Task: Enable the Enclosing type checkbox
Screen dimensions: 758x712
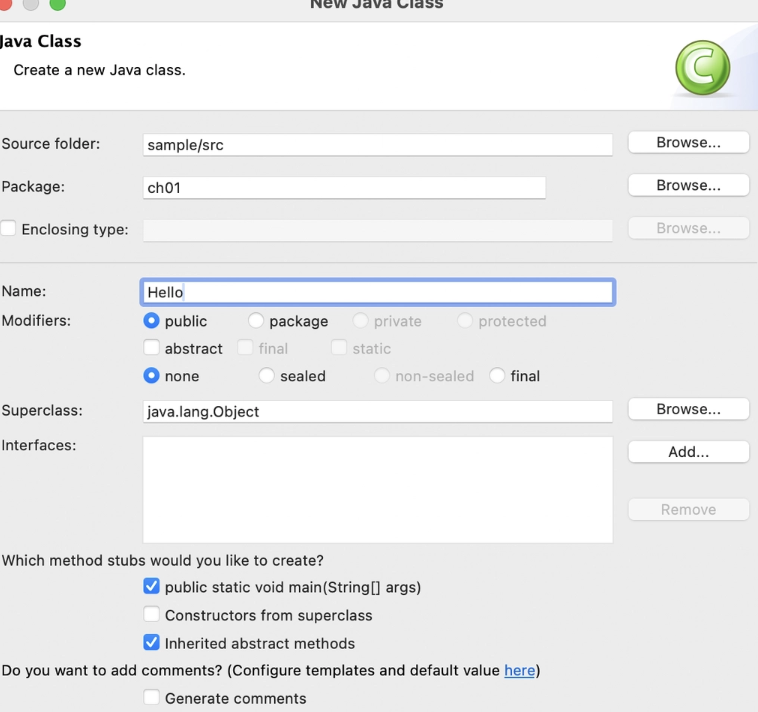Action: coord(8,228)
